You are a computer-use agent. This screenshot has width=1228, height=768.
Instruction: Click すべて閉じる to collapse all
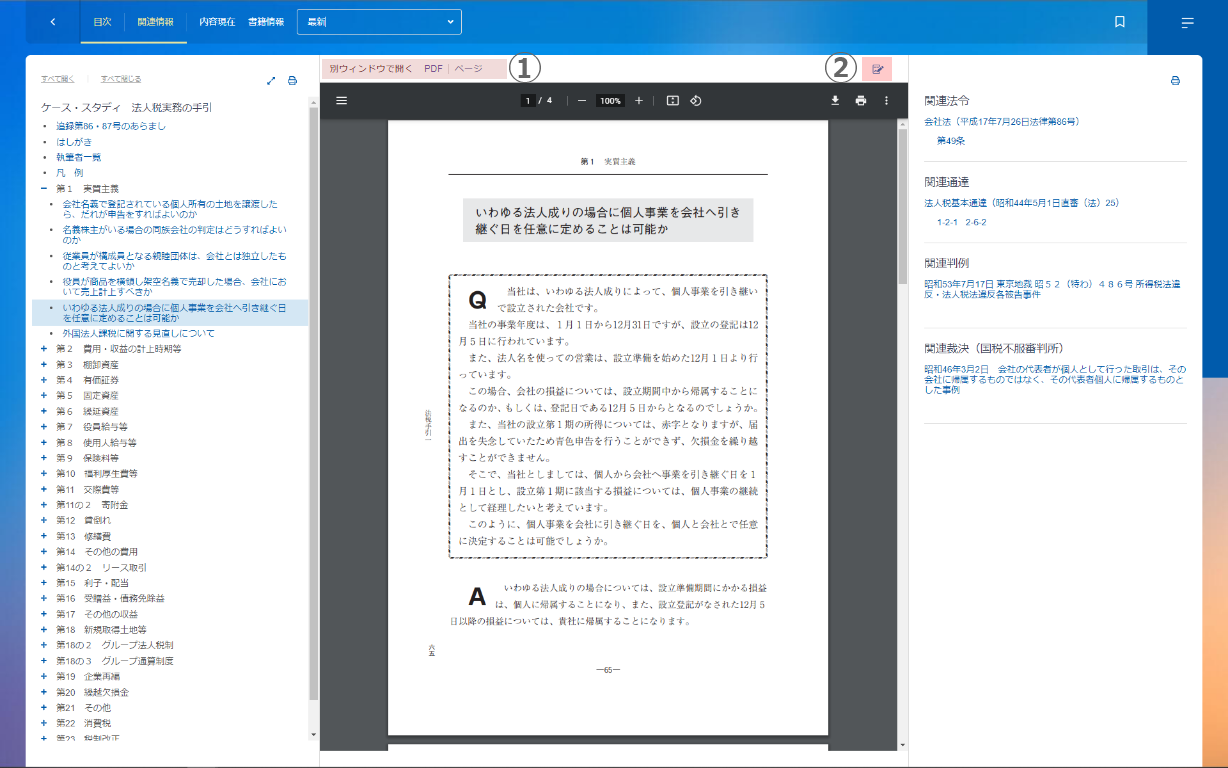pyautogui.click(x=121, y=78)
